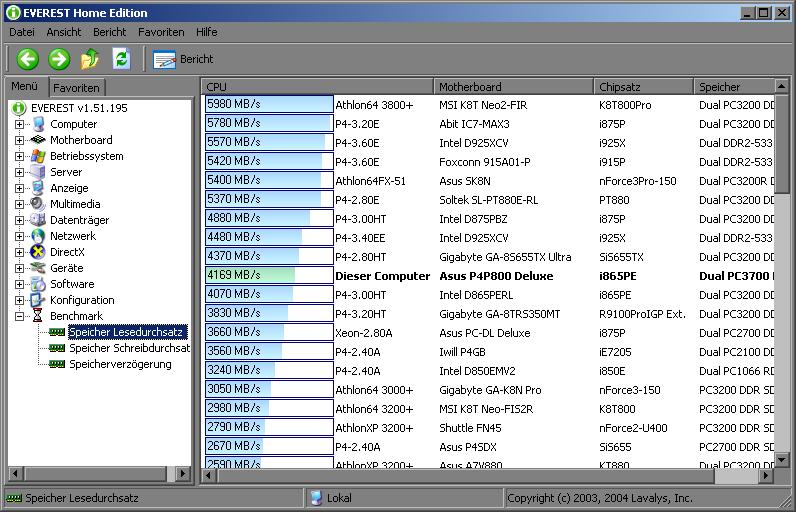Screen dimensions: 796x512
Task: Select the DirectX icon
Action: pos(38,252)
